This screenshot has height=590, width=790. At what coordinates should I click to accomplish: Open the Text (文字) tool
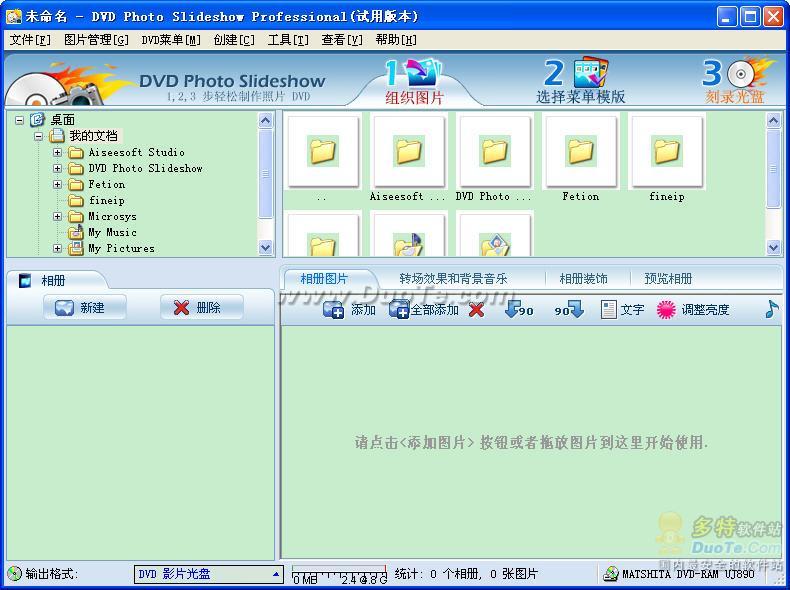pos(622,309)
